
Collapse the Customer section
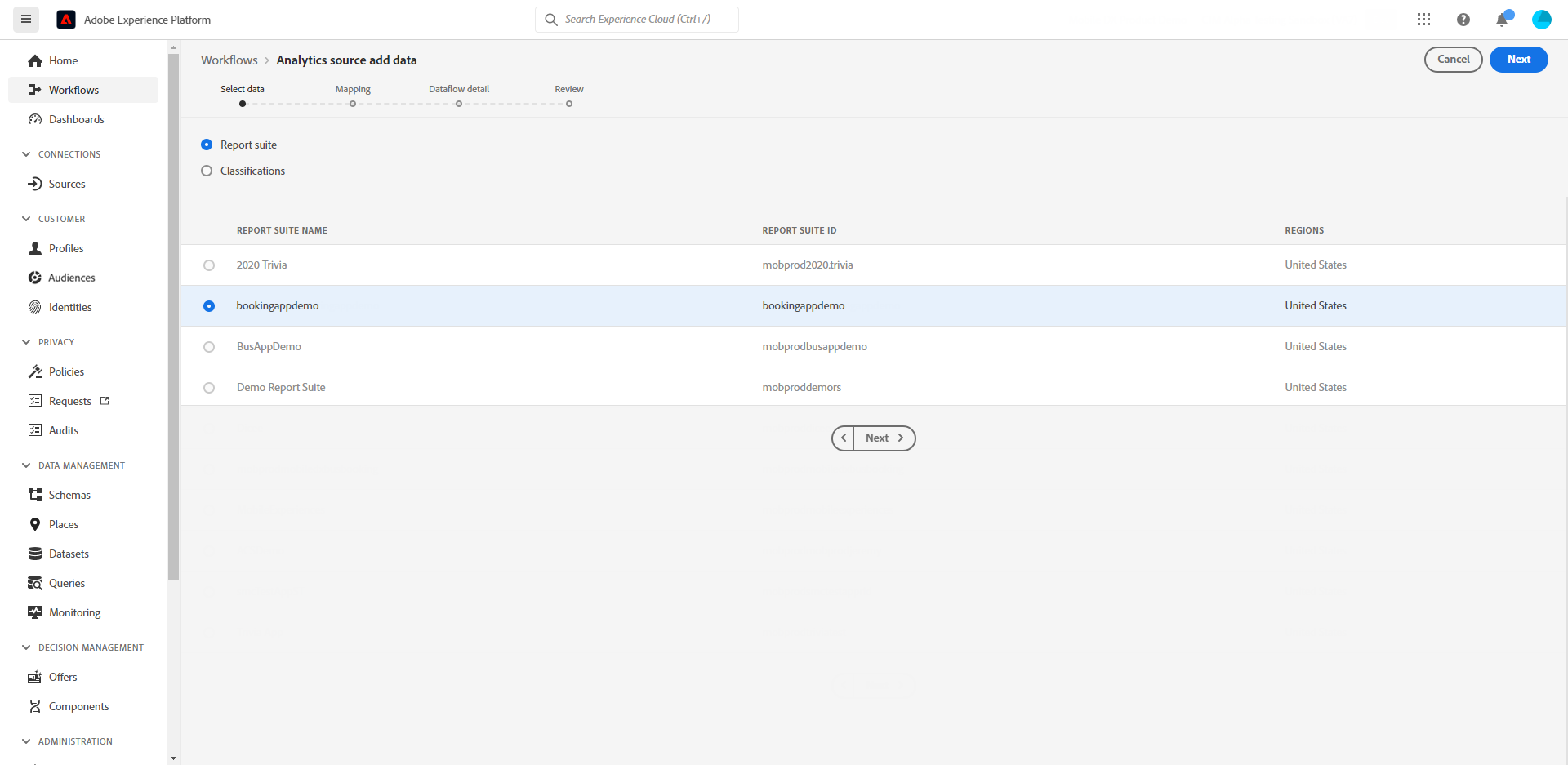(26, 219)
